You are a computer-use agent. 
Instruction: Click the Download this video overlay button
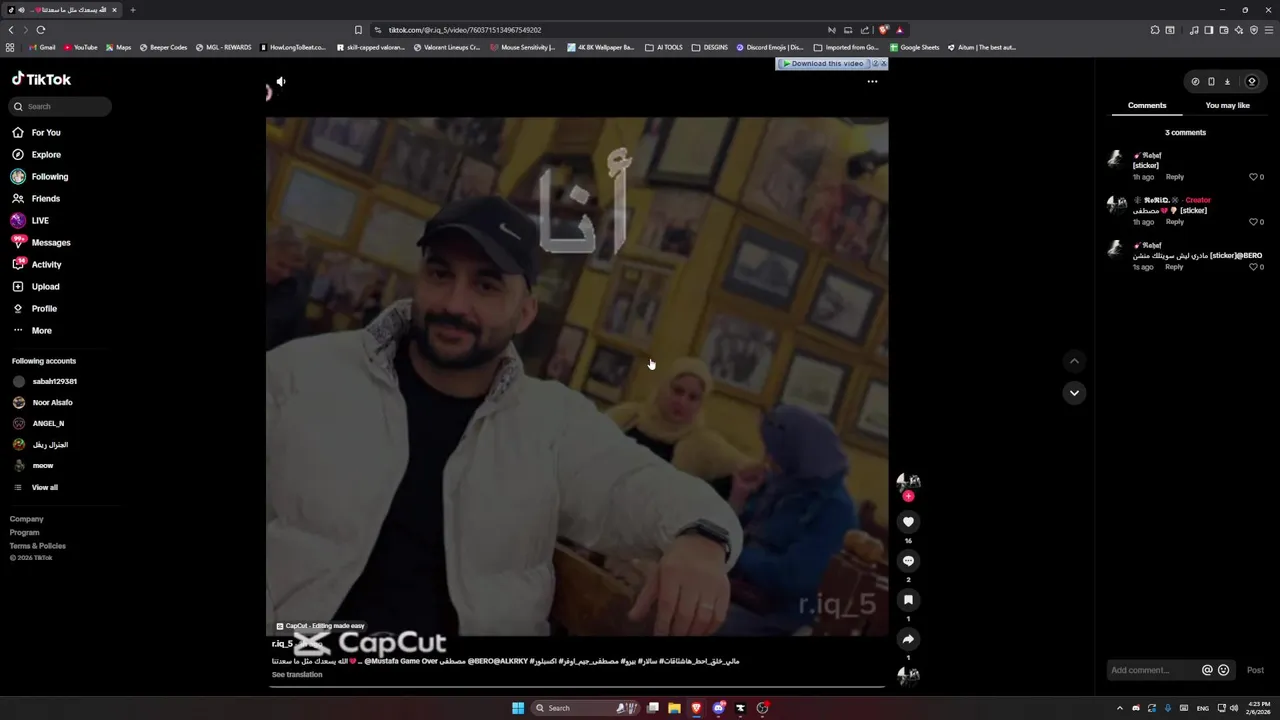point(822,64)
